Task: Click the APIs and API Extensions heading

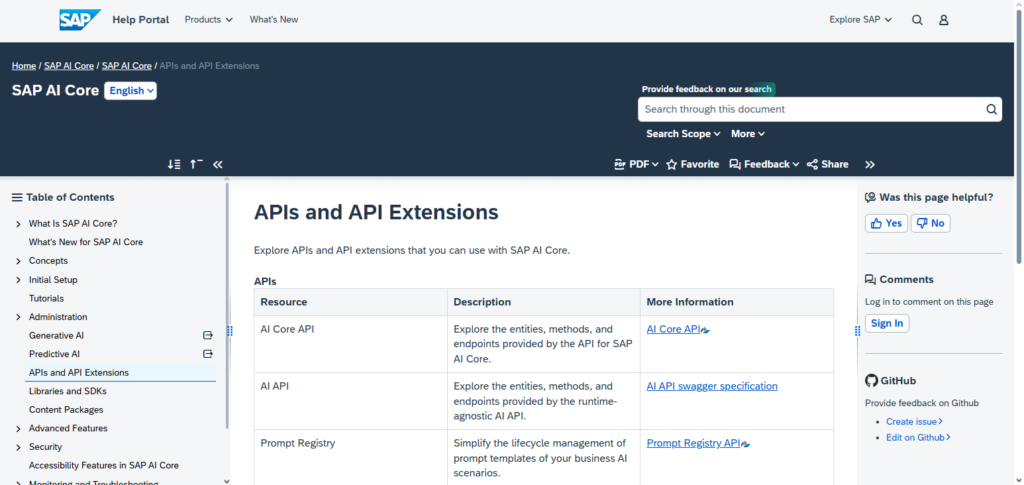Action: click(x=376, y=212)
